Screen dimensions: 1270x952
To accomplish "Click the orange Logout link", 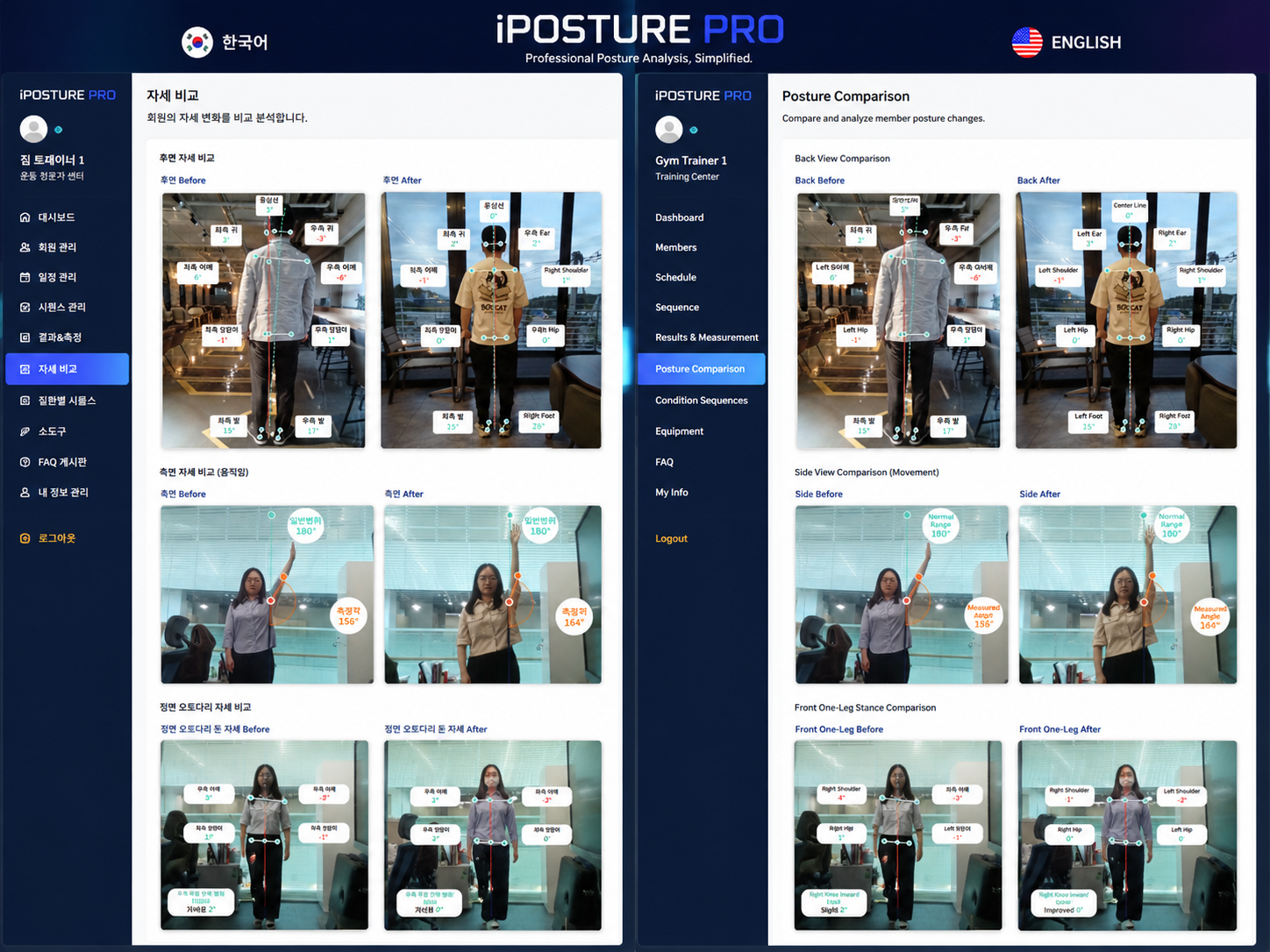I will coord(671,538).
